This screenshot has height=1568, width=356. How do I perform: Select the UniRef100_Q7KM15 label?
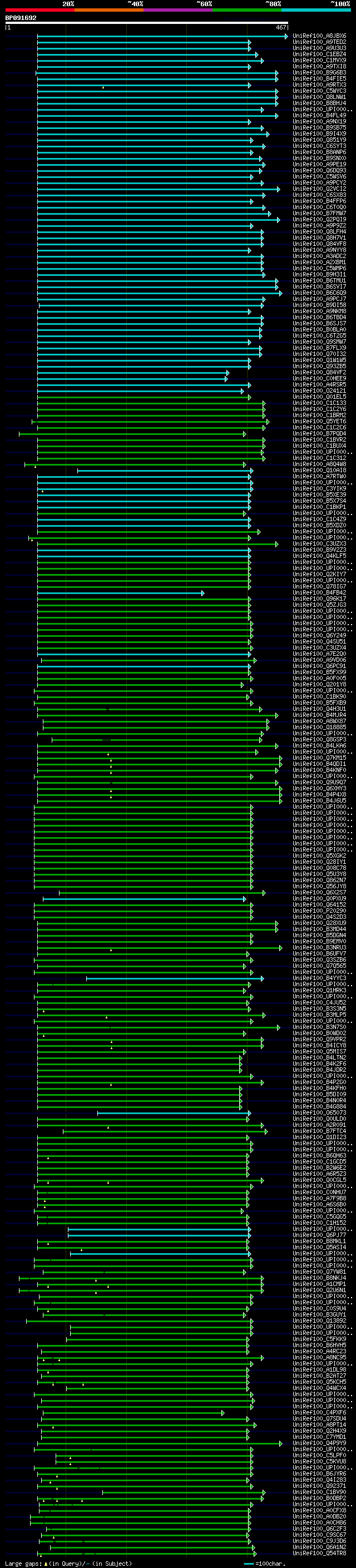[319, 758]
